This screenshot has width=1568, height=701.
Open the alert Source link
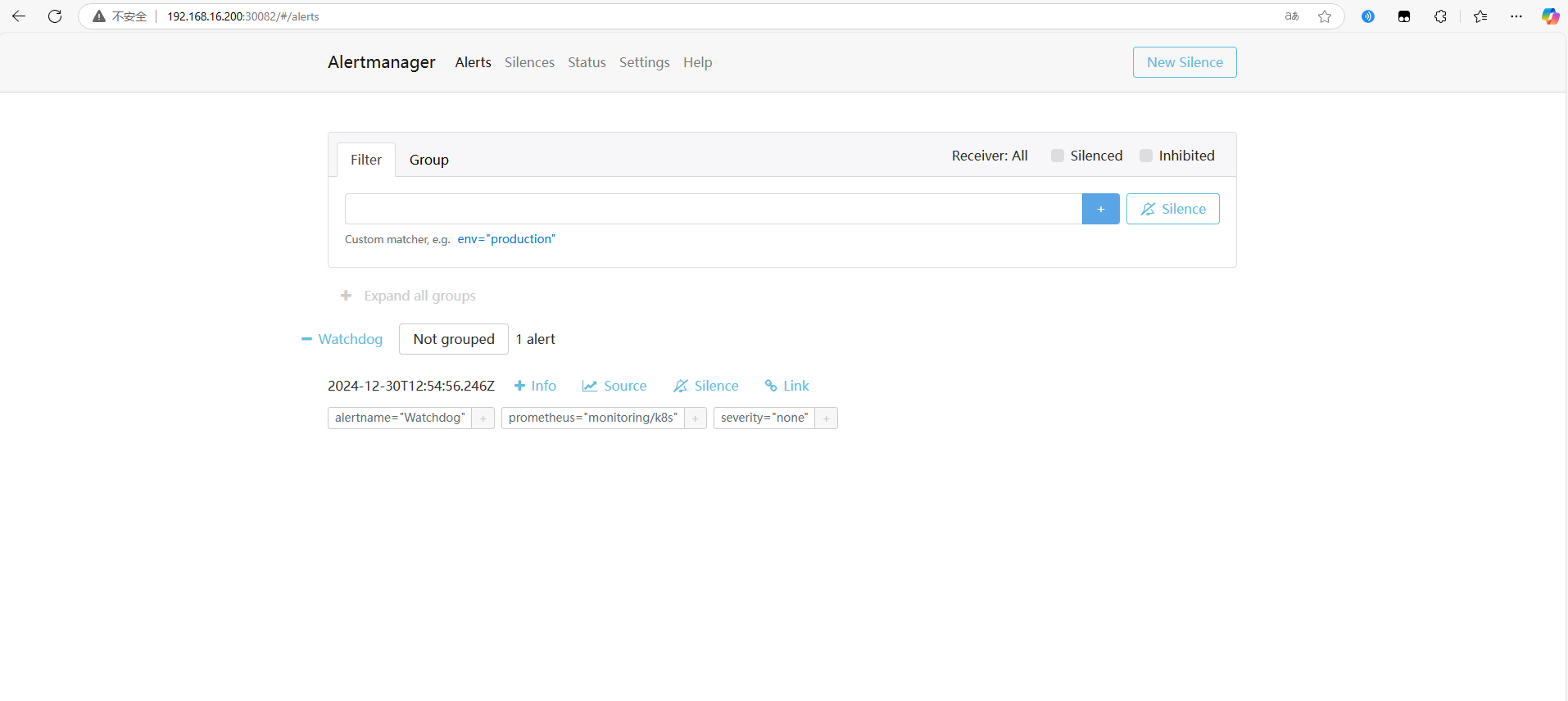pyautogui.click(x=614, y=386)
